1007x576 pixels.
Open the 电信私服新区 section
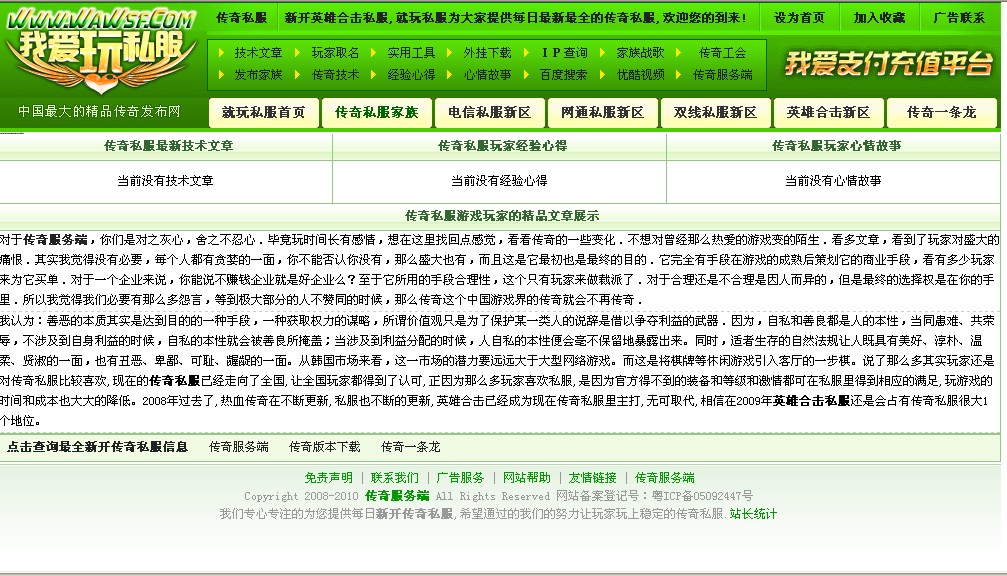489,113
